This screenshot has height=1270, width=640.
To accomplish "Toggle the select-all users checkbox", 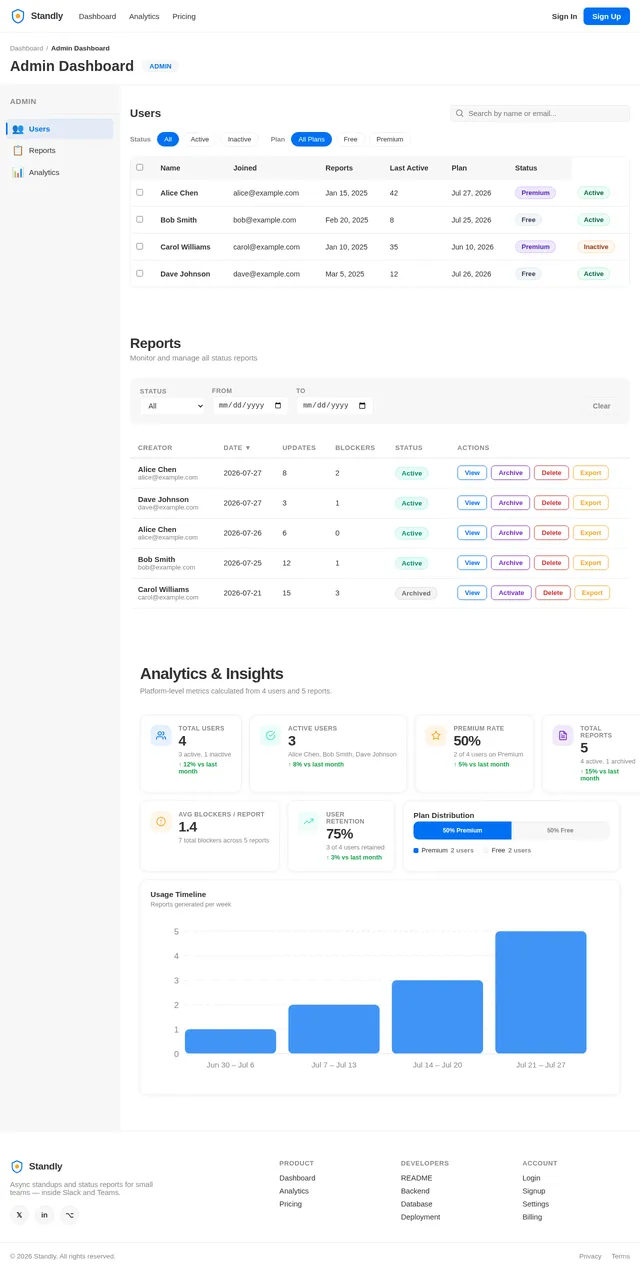I will pyautogui.click(x=140, y=167).
